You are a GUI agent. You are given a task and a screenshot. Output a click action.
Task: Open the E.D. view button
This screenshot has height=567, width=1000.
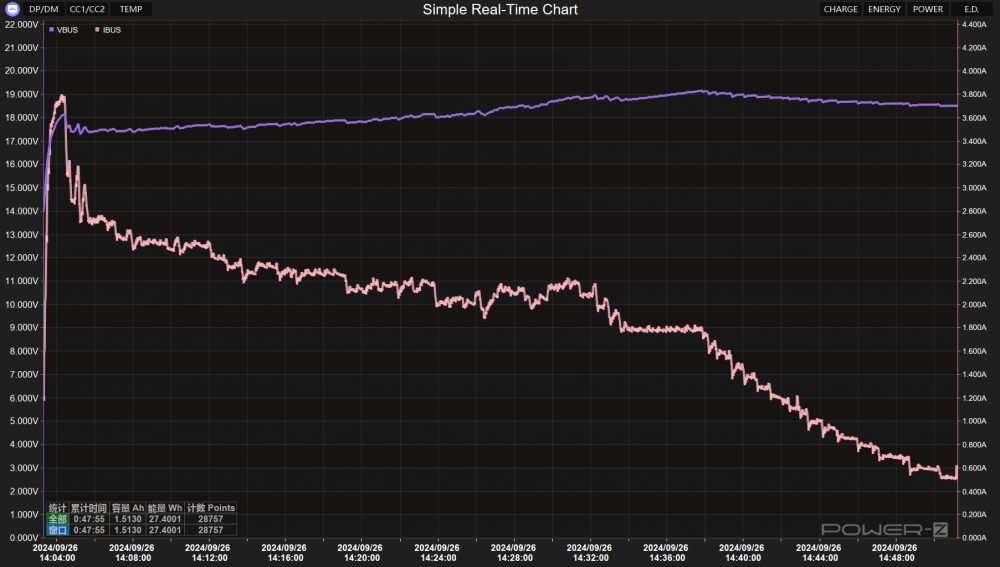point(972,9)
